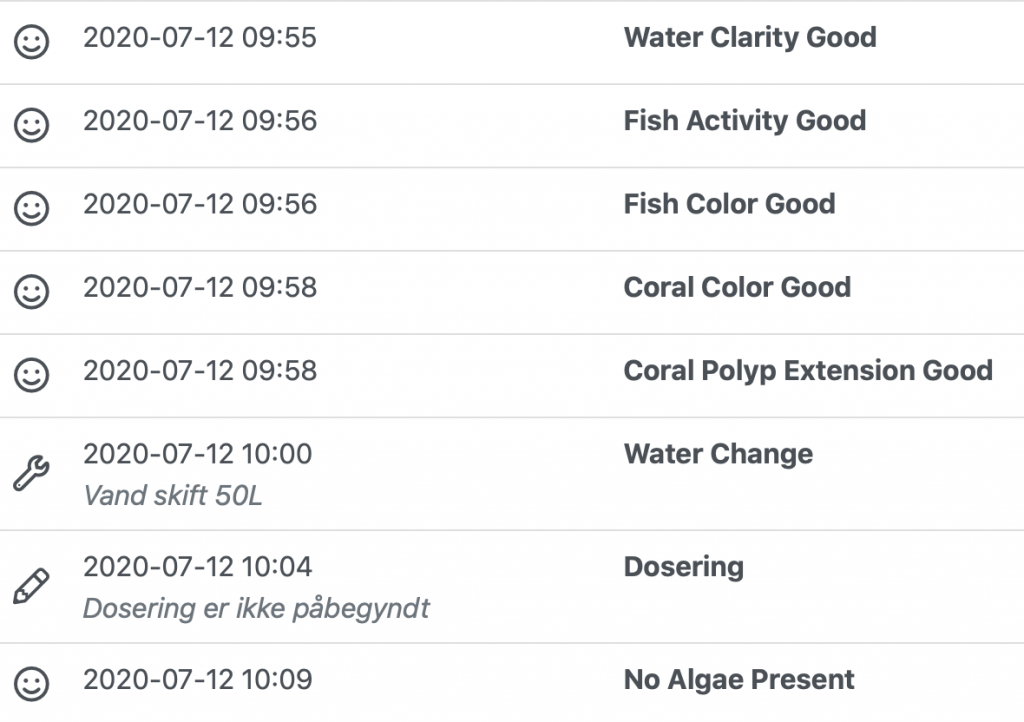The image size is (1024, 722).
Task: Click the pencil icon for Dosering entry
Action: click(31, 586)
